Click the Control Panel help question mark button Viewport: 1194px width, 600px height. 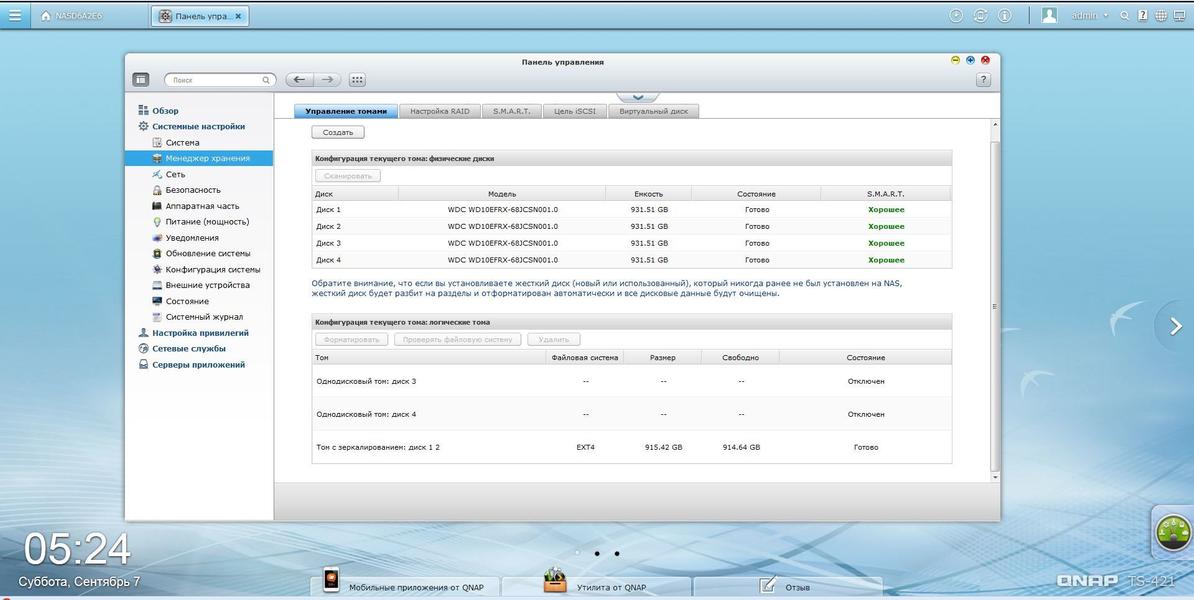983,80
